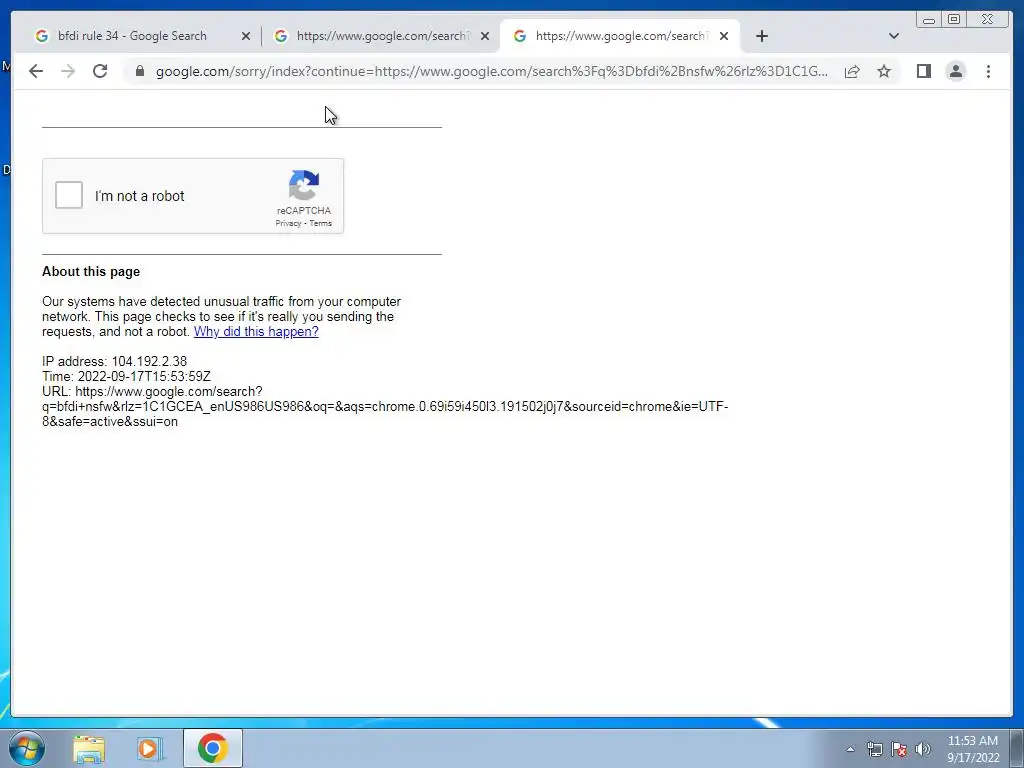The height and width of the screenshot is (768, 1024).
Task: Click the IP address 104.192.2.38 text
Action: pyautogui.click(x=114, y=361)
